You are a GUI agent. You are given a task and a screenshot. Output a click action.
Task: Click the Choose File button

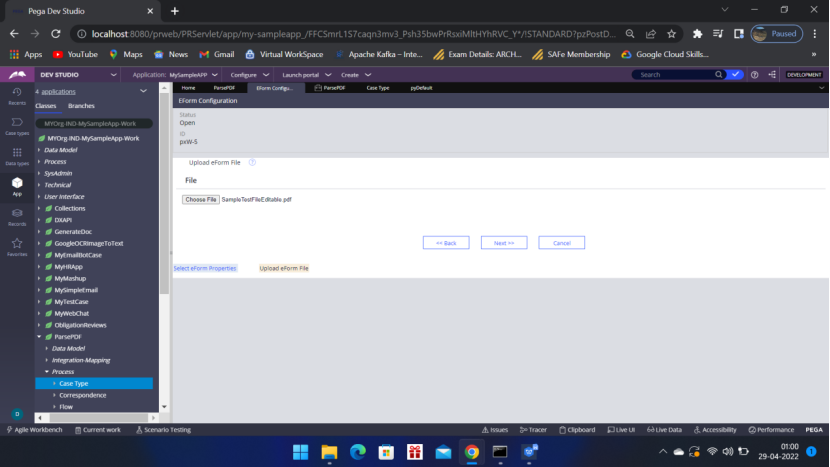[201, 200]
